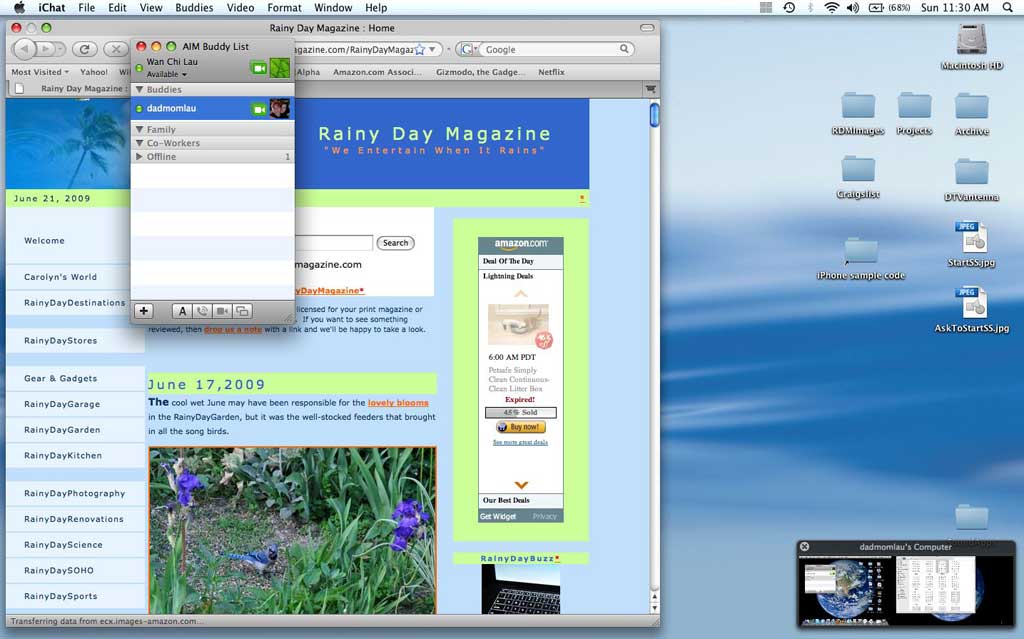Click Wan Chi Lau's green buddy picture
The image size is (1024, 639).
(x=280, y=68)
